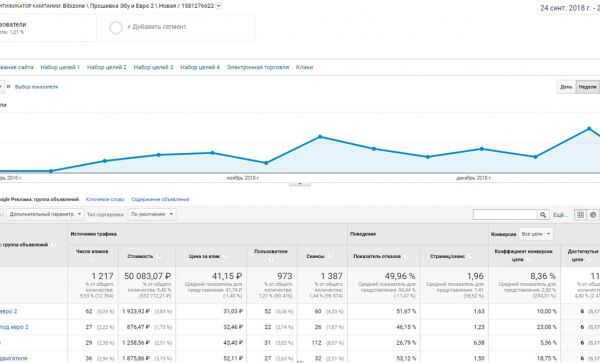Set chart interval to 'День'

point(566,87)
